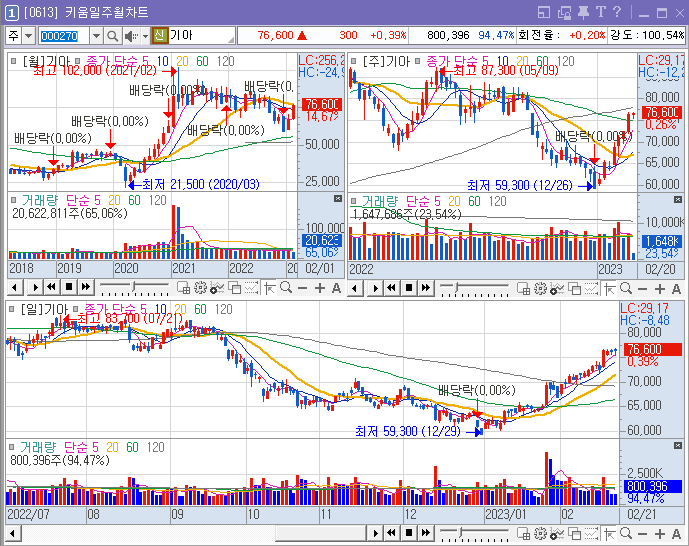The image size is (689, 546).
Task: Adjust monthly chart zoom slider
Action: pos(134,288)
